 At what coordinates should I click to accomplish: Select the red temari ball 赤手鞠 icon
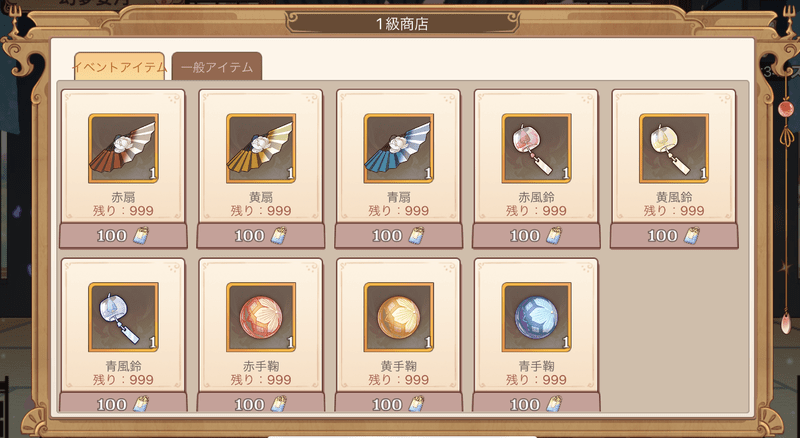pos(261,318)
